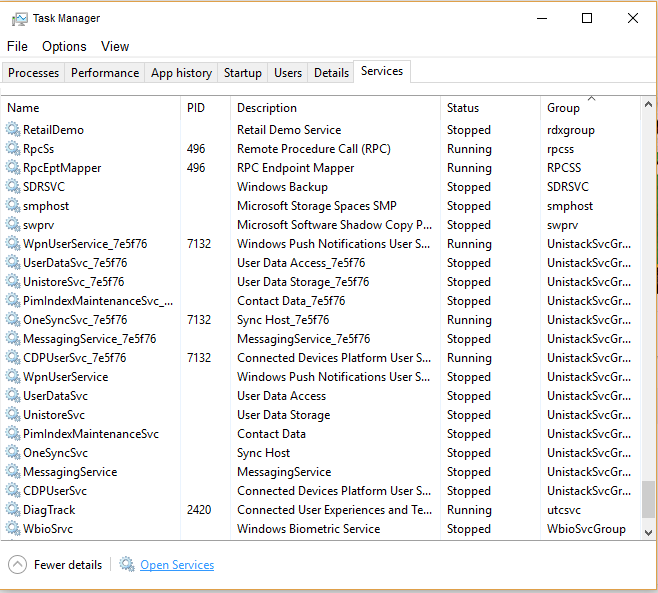Switch to the App history tab

pos(181,73)
